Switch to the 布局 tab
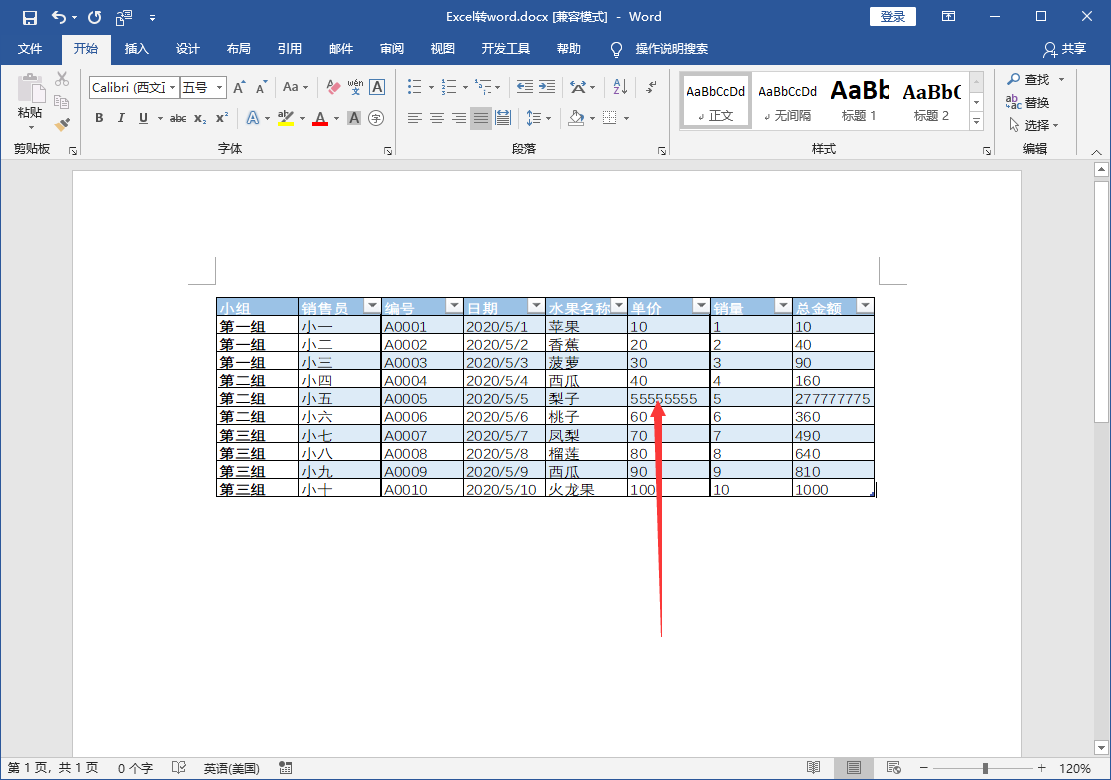The image size is (1111, 780). pos(239,49)
